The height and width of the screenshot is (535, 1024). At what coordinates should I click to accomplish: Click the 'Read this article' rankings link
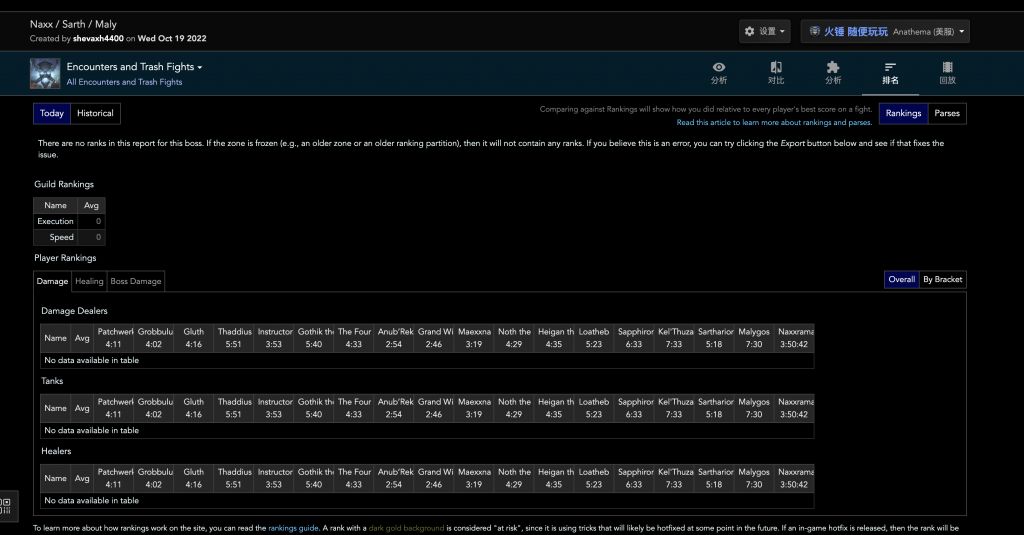(773, 122)
